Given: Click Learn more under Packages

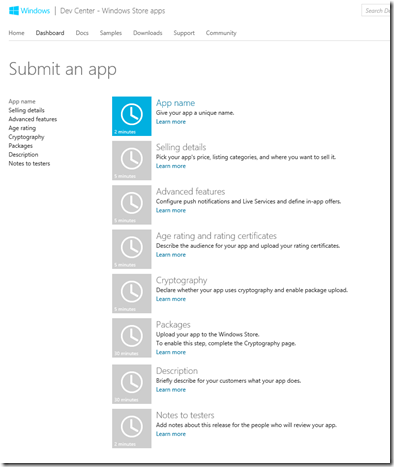Looking at the screenshot, I should (171, 353).
